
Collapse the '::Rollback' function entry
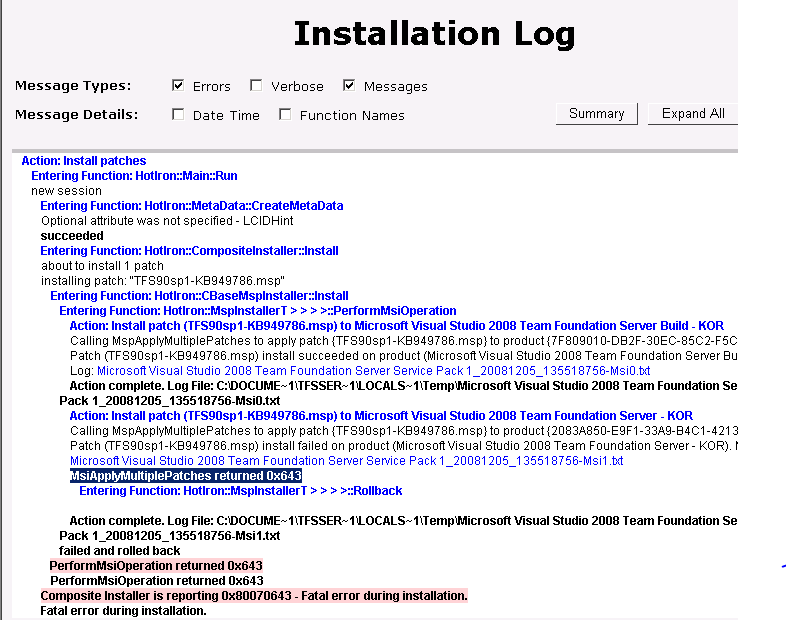pyautogui.click(x=241, y=491)
